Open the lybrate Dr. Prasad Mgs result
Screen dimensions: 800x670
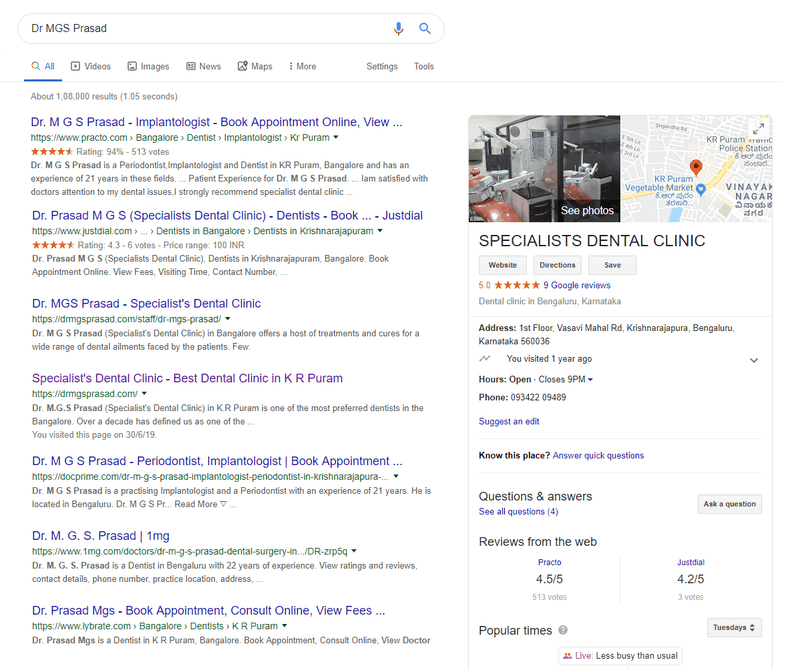208,610
